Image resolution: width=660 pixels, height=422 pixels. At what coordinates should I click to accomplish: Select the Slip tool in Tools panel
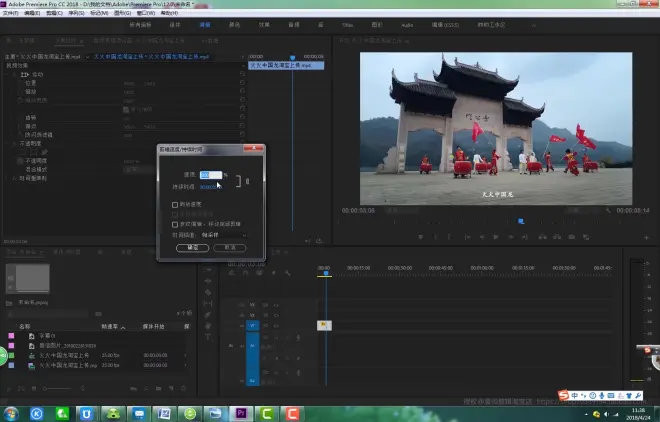tap(208, 303)
